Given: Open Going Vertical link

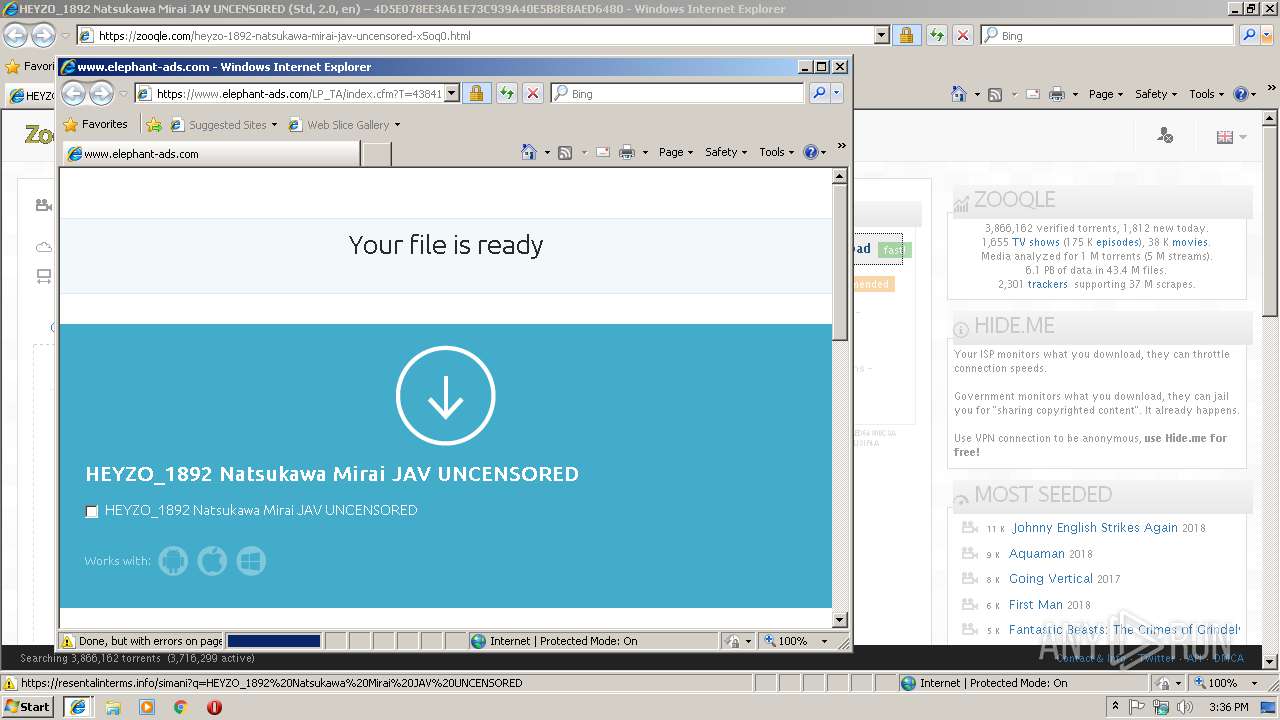Looking at the screenshot, I should pos(1051,578).
